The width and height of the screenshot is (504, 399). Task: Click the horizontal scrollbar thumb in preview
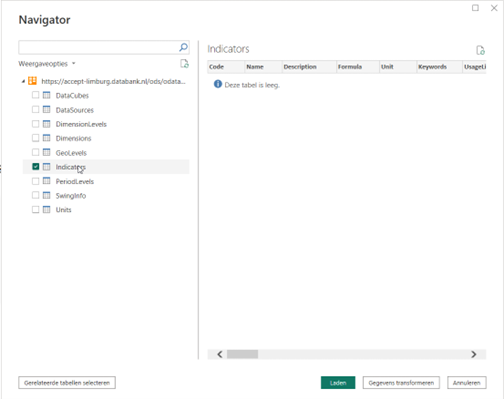coord(242,354)
